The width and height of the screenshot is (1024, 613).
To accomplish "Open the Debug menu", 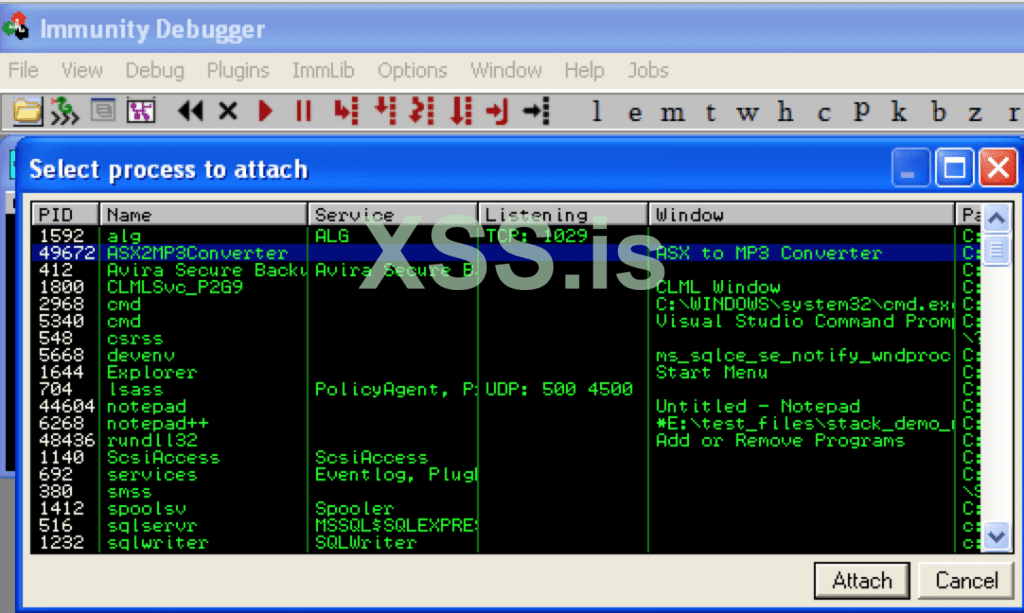I will click(x=155, y=70).
